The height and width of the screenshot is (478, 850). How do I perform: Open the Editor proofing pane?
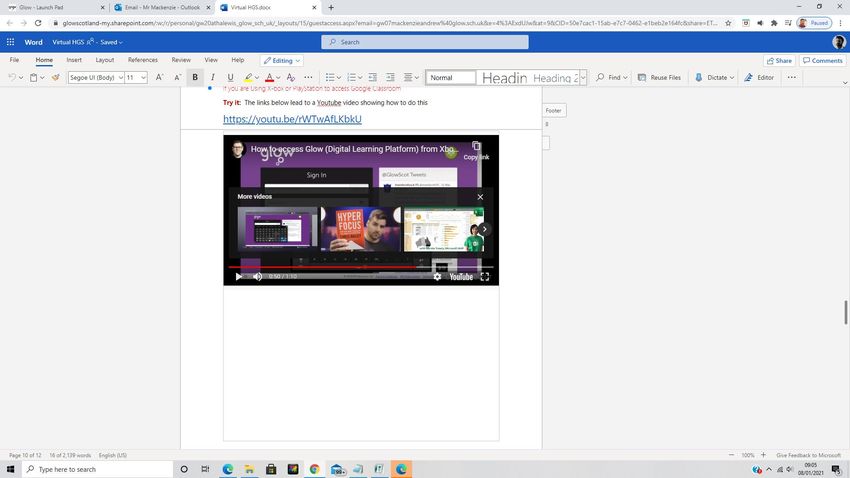tap(759, 77)
